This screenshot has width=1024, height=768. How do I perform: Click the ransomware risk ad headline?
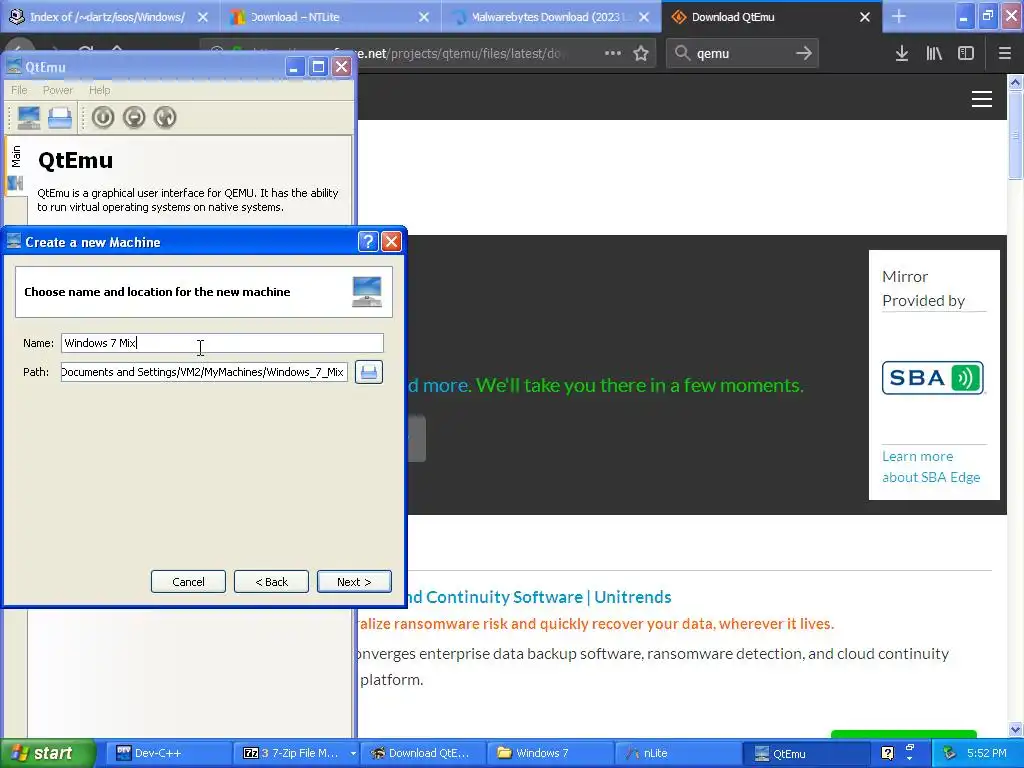(x=596, y=624)
